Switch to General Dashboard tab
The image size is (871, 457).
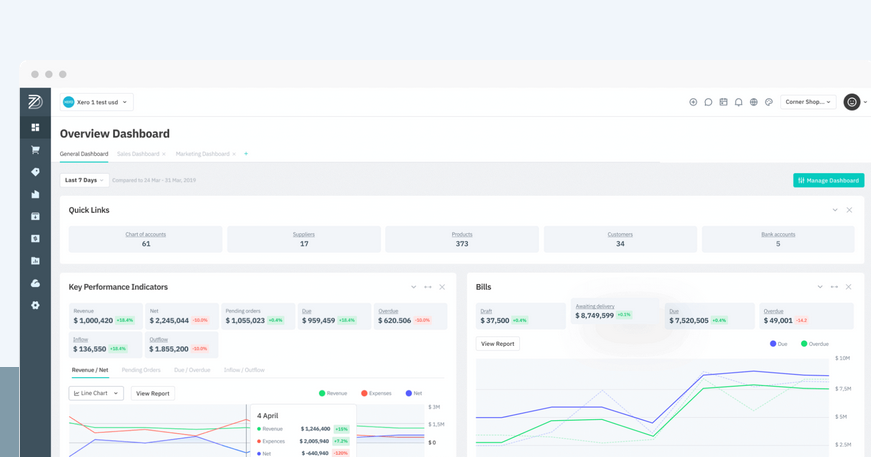tap(84, 154)
